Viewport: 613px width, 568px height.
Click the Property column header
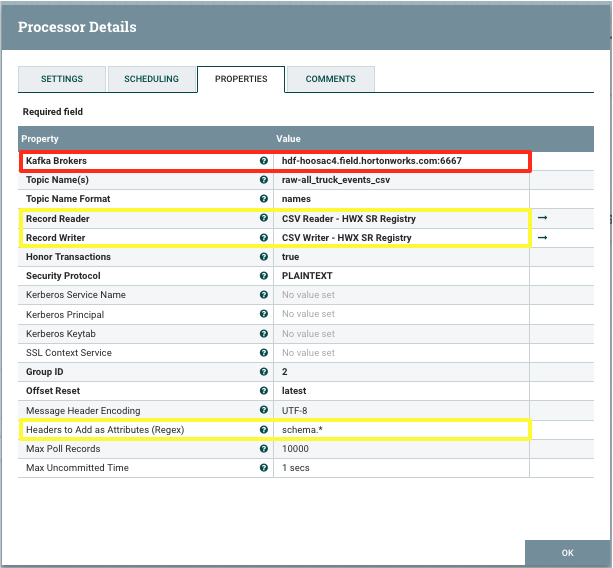coord(40,139)
